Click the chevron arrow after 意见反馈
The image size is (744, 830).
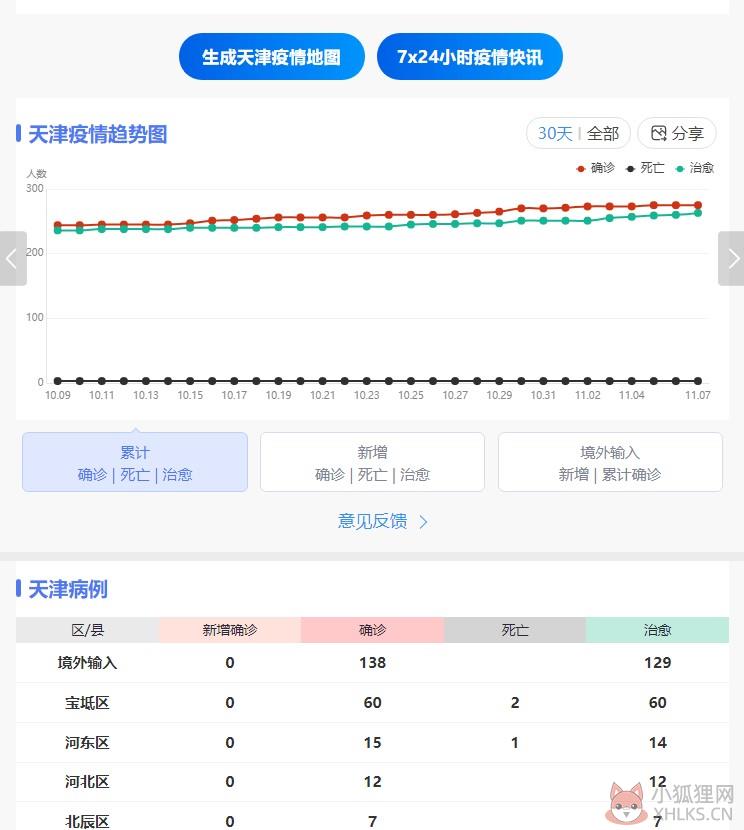pos(423,522)
